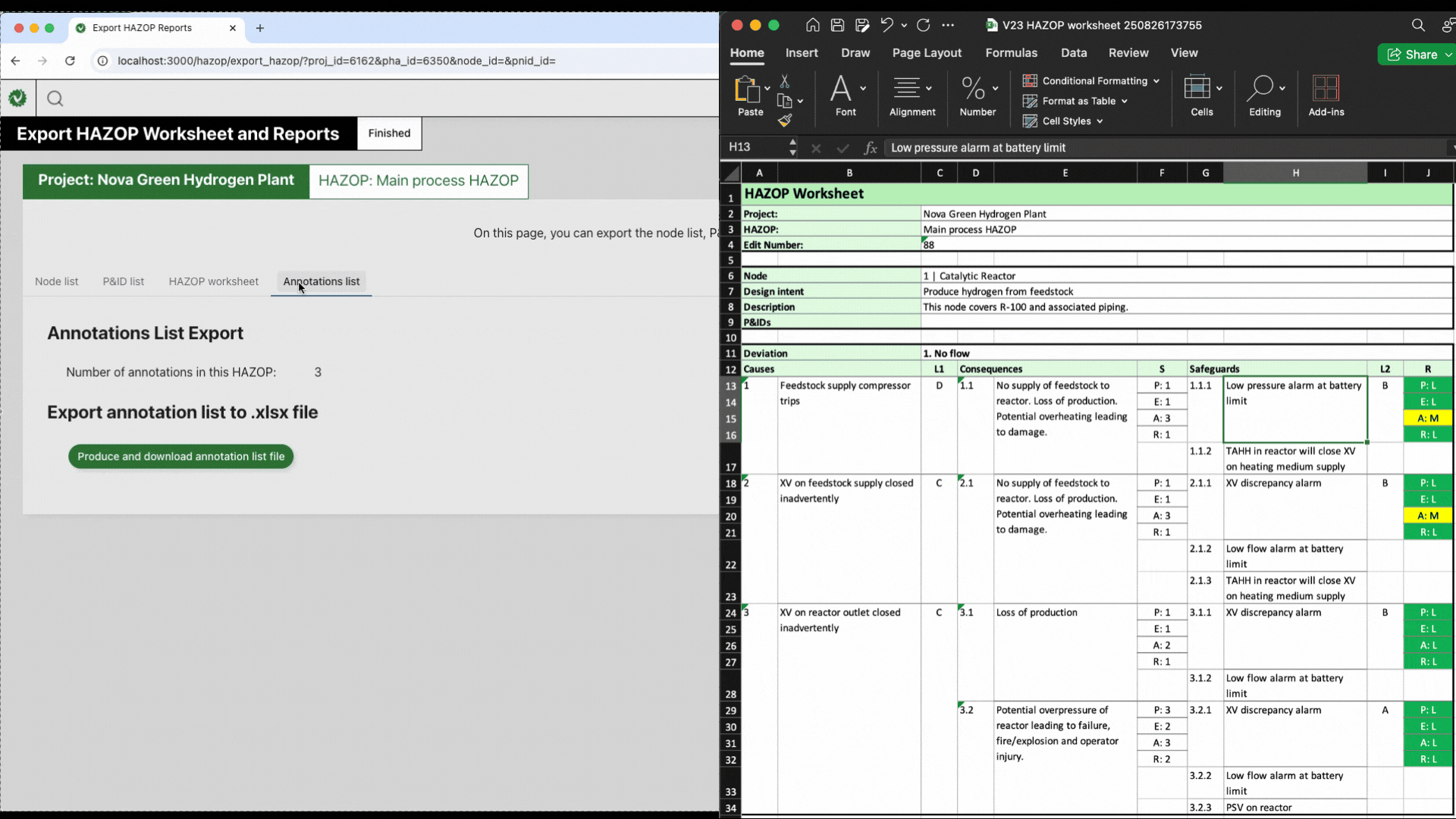The height and width of the screenshot is (819, 1456).
Task: Switch to the Node list tab
Action: 56,281
